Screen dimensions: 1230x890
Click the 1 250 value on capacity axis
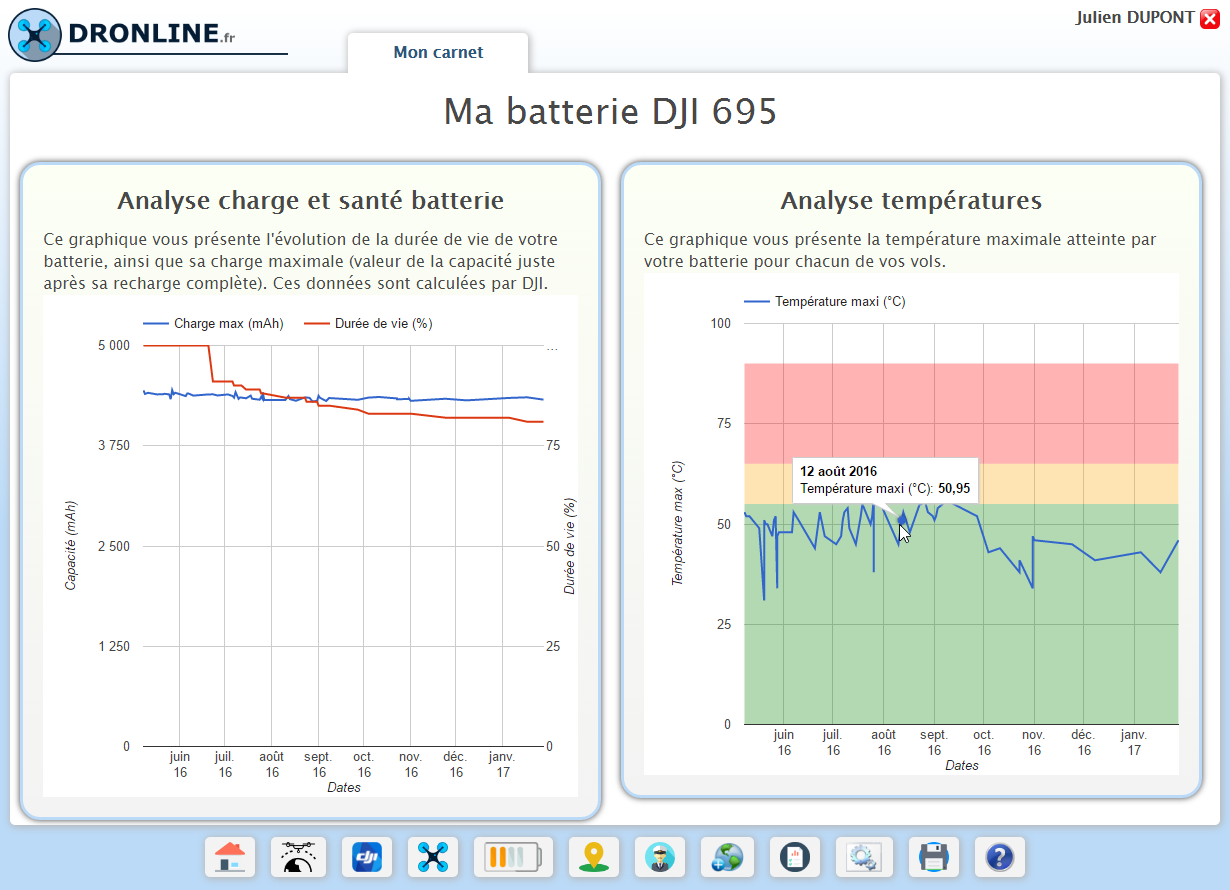(x=113, y=646)
